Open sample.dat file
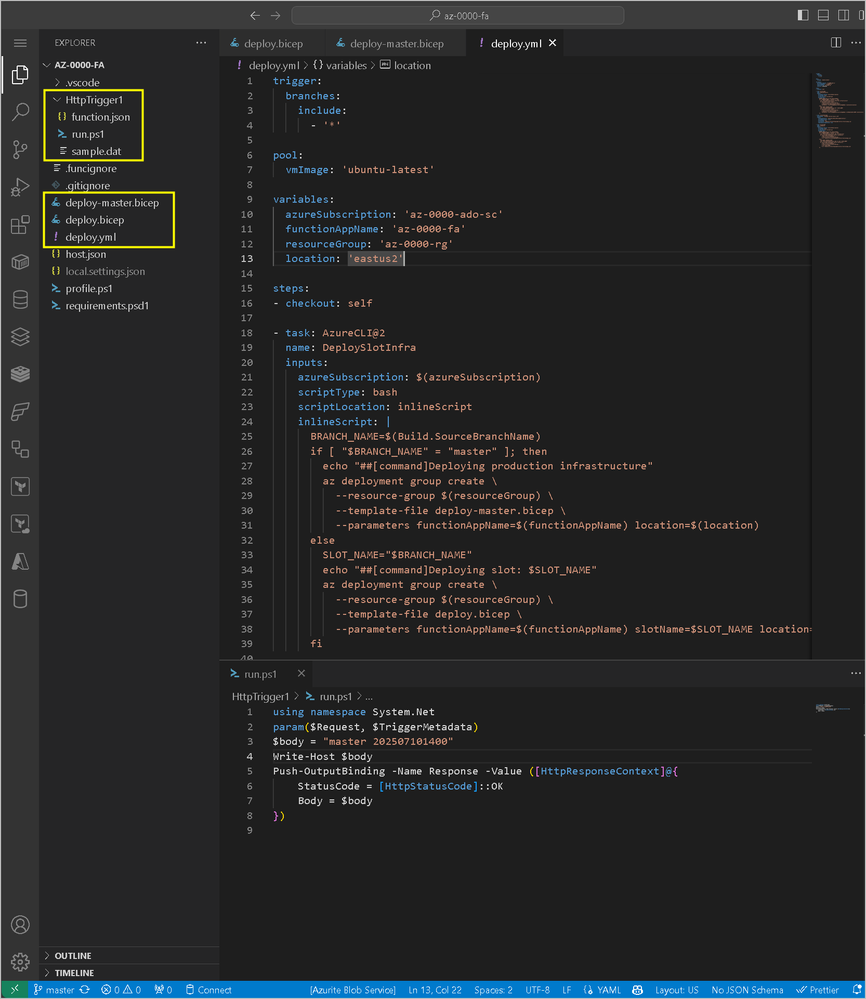This screenshot has height=999, width=866. point(96,152)
